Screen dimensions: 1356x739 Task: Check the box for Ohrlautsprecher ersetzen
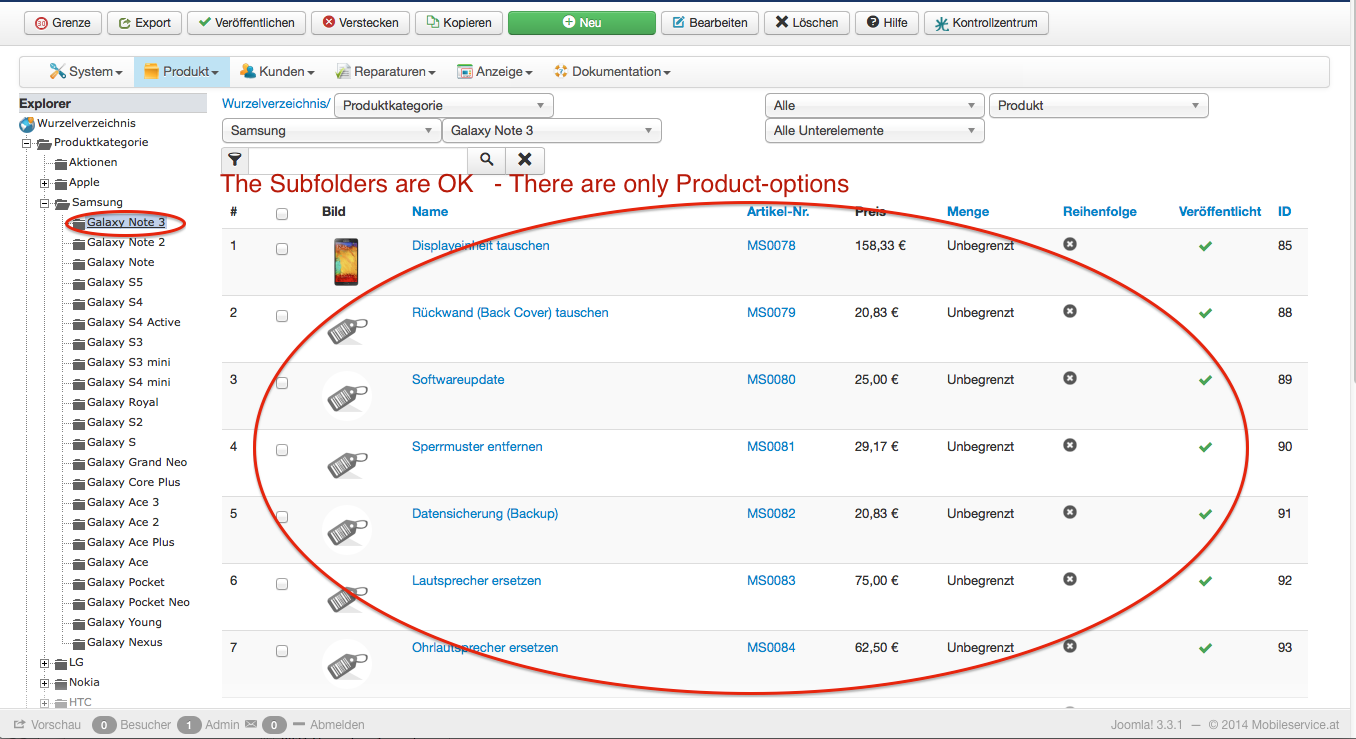pos(282,651)
